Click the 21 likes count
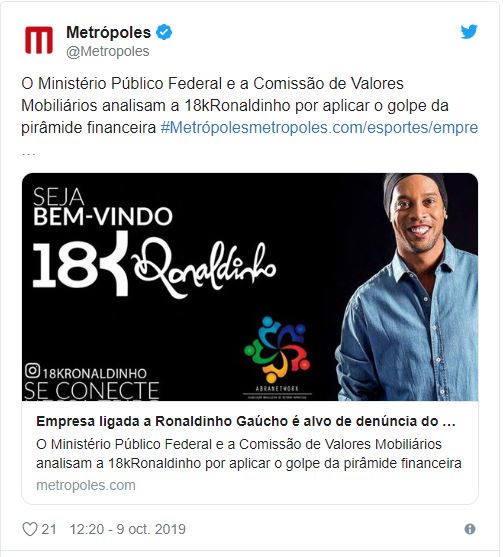The height and width of the screenshot is (557, 503). click(49, 529)
